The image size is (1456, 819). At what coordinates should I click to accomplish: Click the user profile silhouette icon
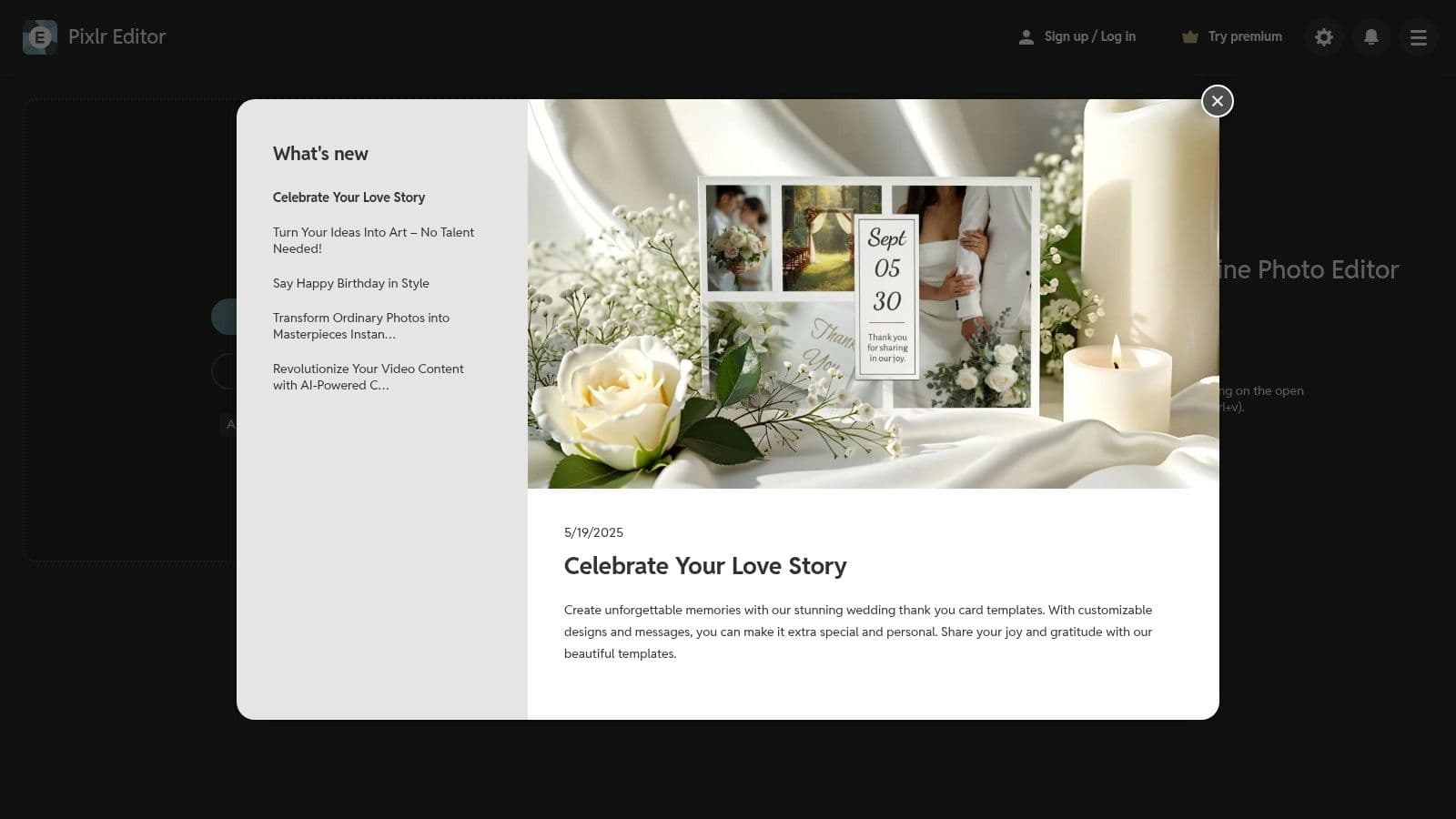coord(1026,37)
